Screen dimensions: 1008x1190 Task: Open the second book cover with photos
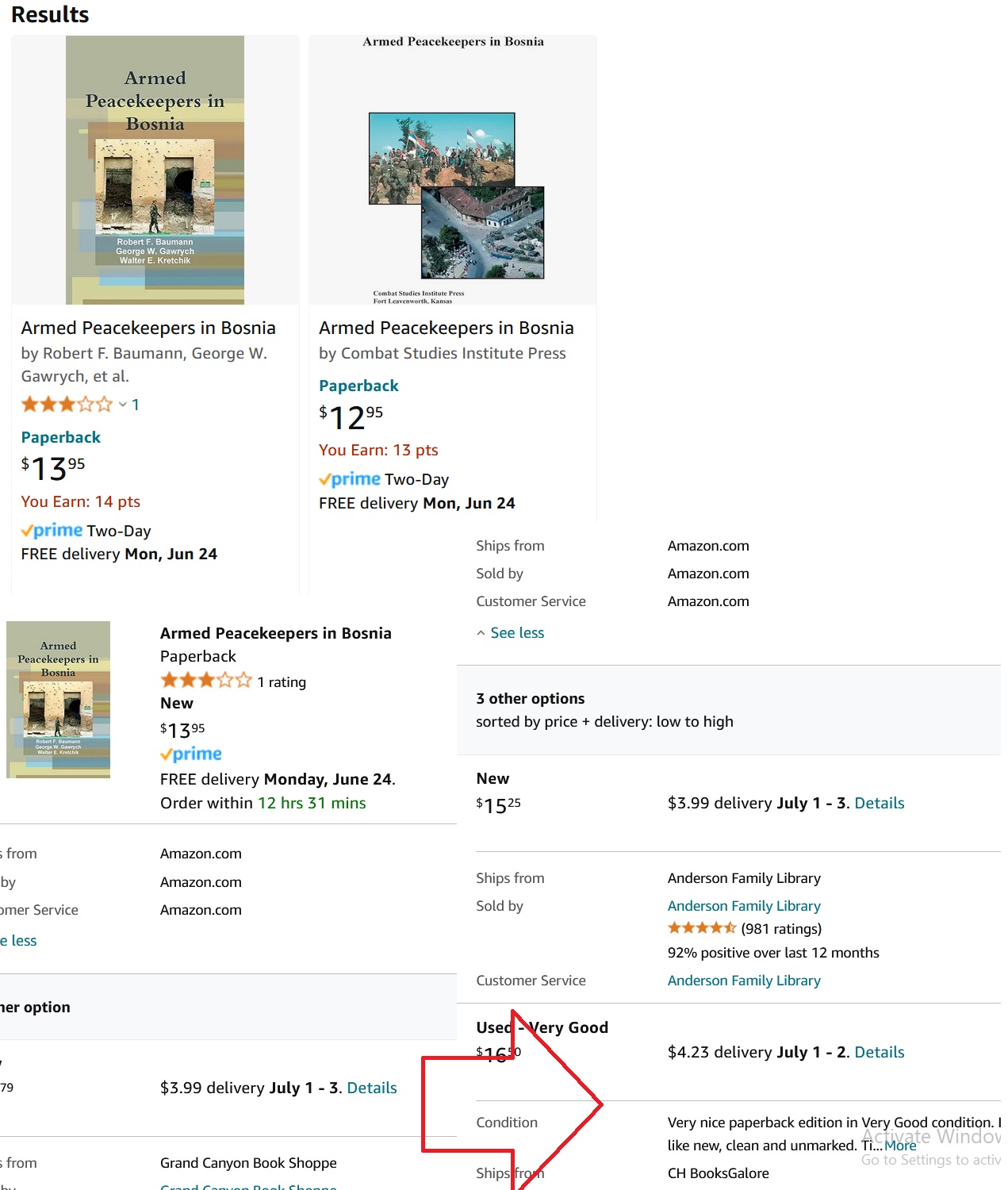[x=453, y=170]
